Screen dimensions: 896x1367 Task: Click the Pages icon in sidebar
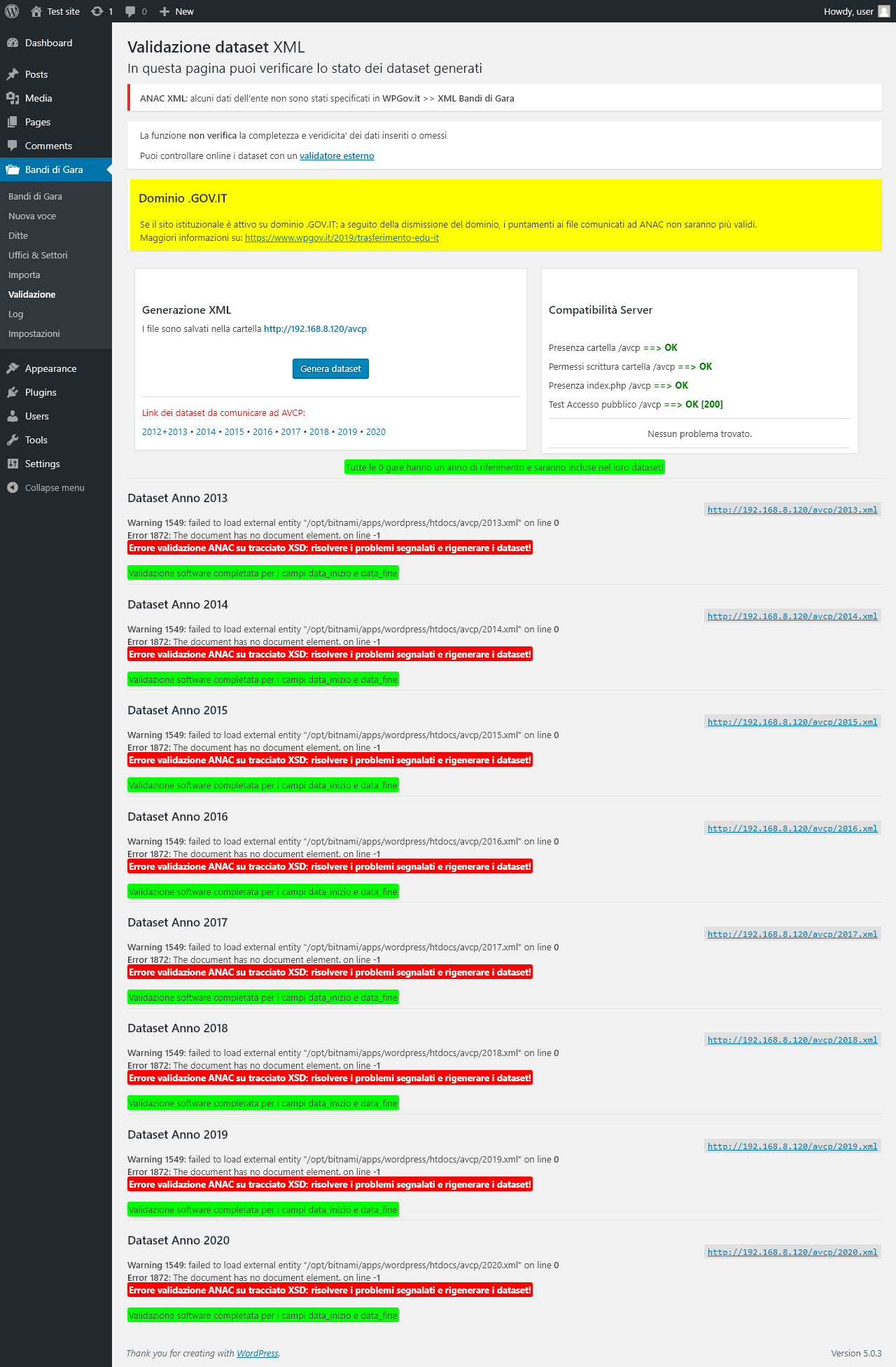[x=13, y=122]
